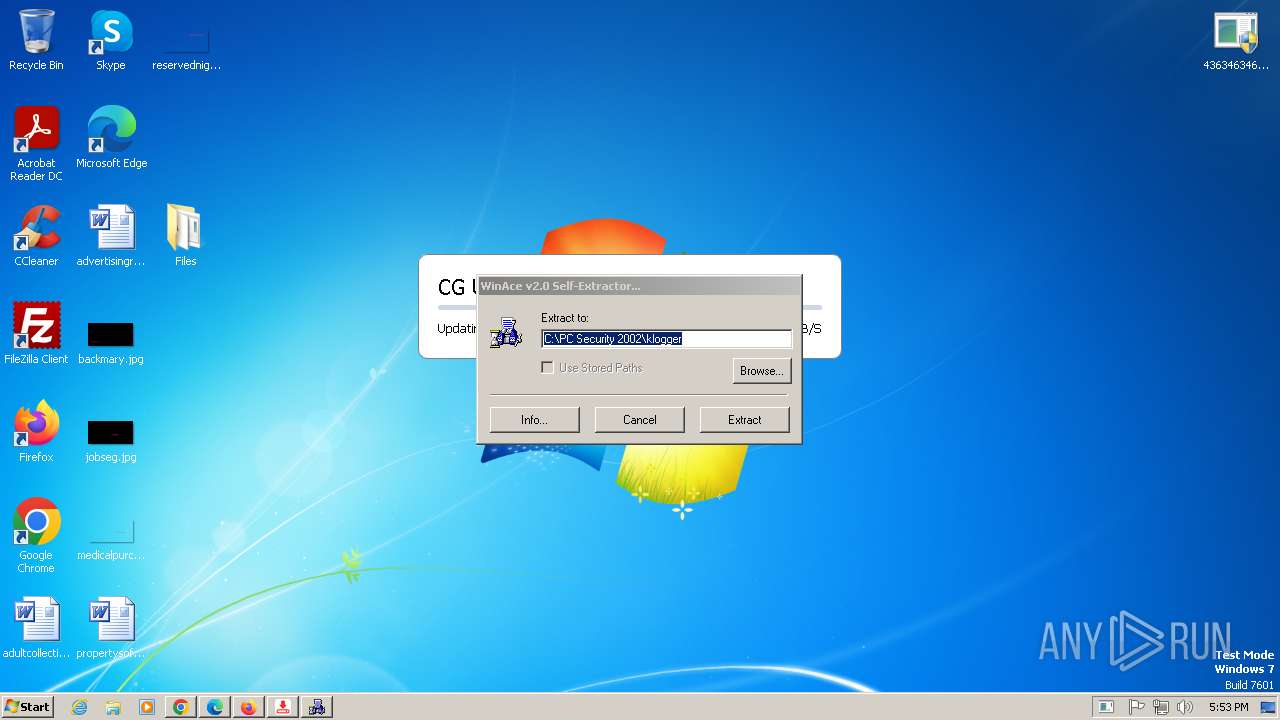
Task: Select the backmary.jpg image file
Action: coord(111,341)
